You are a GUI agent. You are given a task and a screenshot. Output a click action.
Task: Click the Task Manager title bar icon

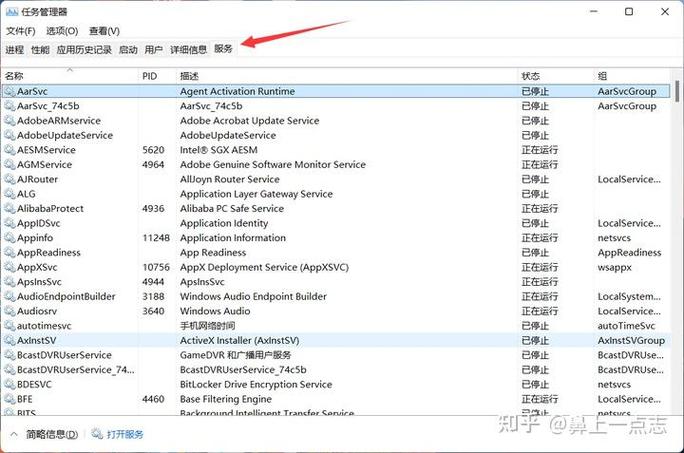coord(12,12)
